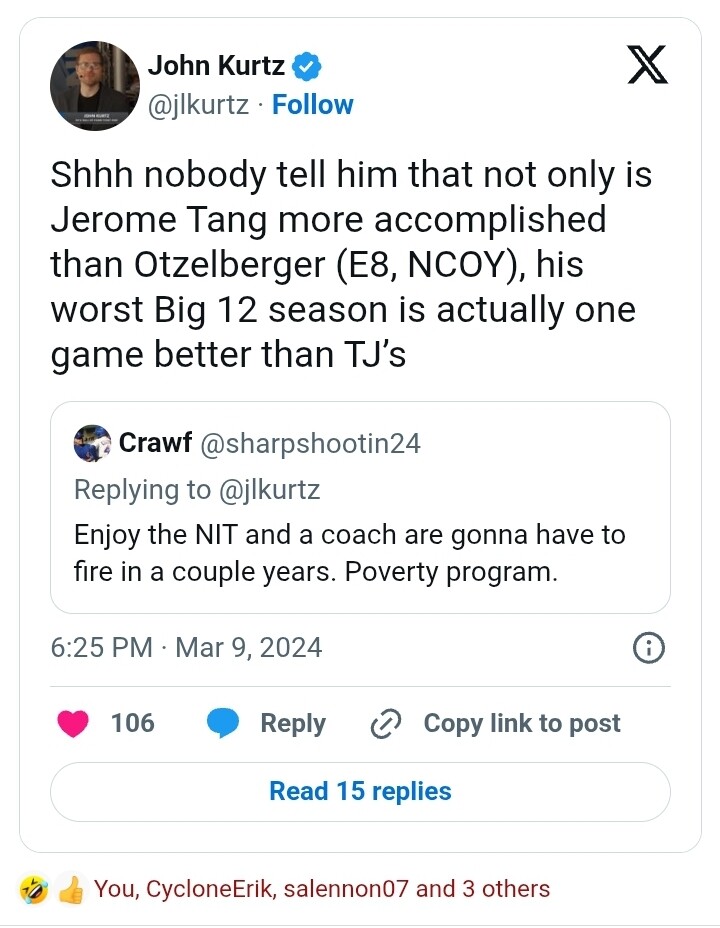Click the John Kurtz display name
Viewport: 720px width, 928px height.
point(217,67)
